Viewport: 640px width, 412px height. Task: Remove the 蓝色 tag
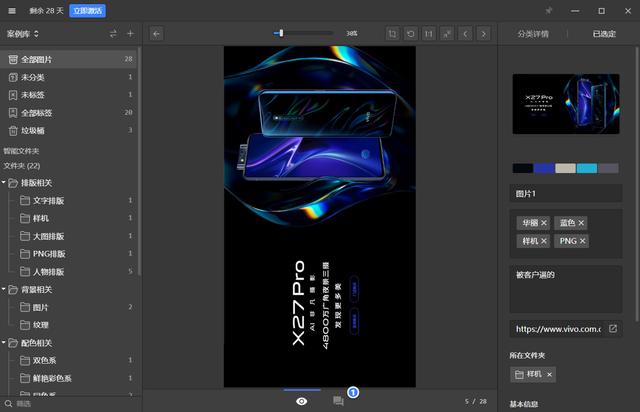point(581,223)
